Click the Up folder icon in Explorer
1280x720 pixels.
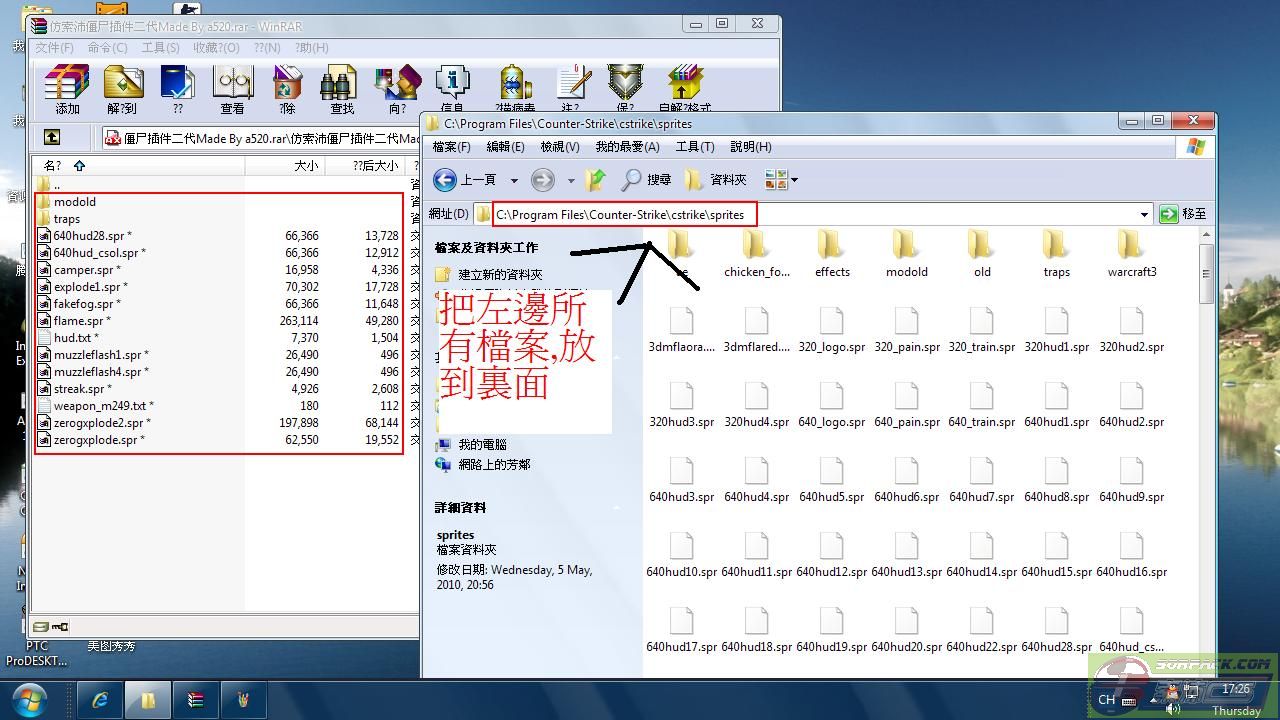(596, 180)
